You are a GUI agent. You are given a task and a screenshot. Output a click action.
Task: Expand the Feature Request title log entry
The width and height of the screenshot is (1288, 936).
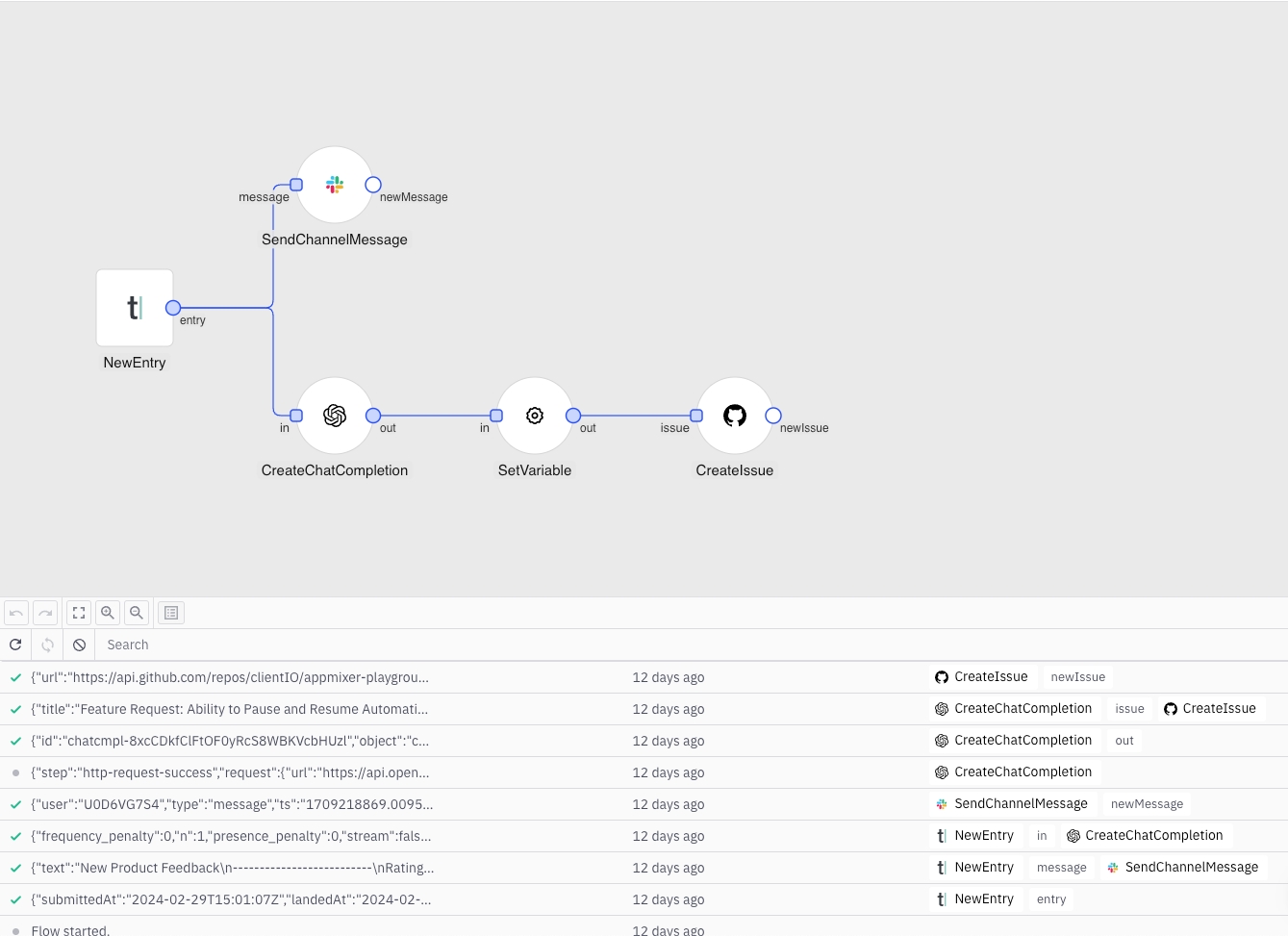230,709
